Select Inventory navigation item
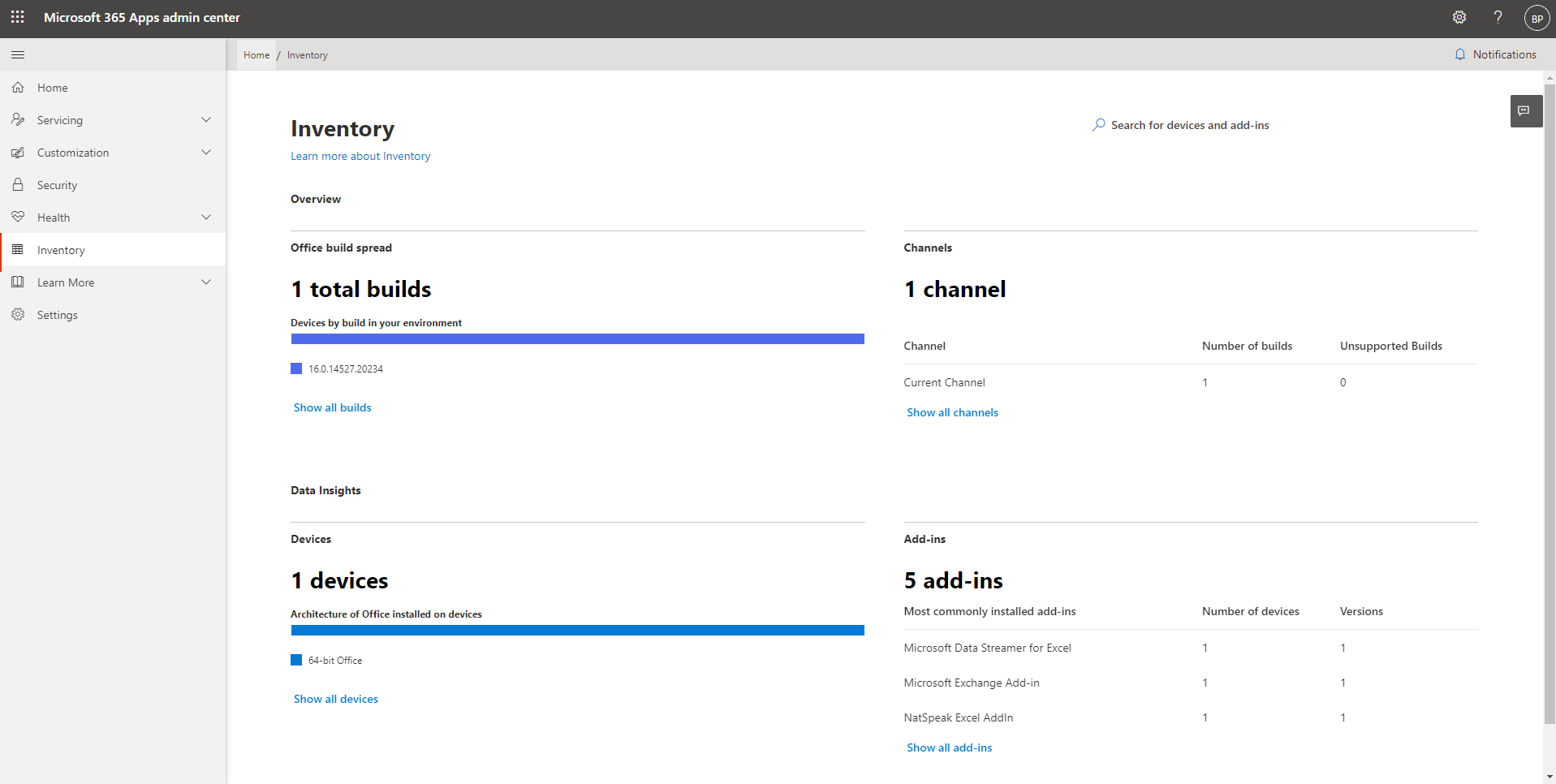The width and height of the screenshot is (1556, 784). pos(113,249)
